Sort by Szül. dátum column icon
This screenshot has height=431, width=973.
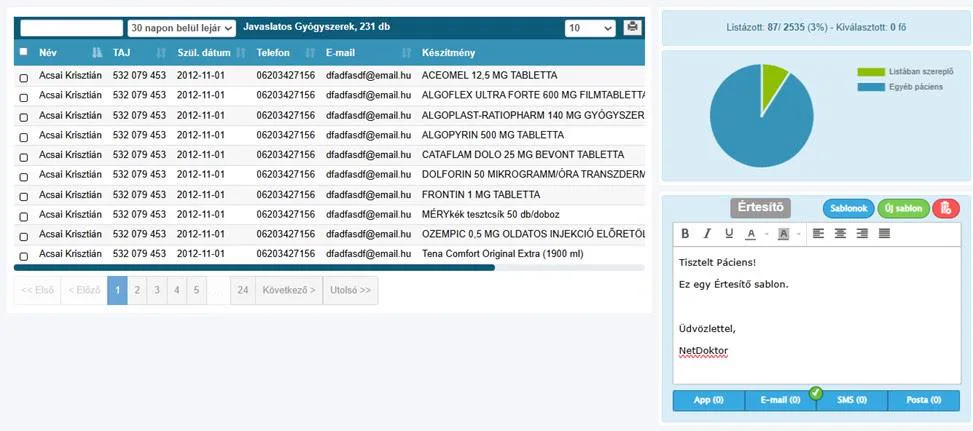[241, 53]
